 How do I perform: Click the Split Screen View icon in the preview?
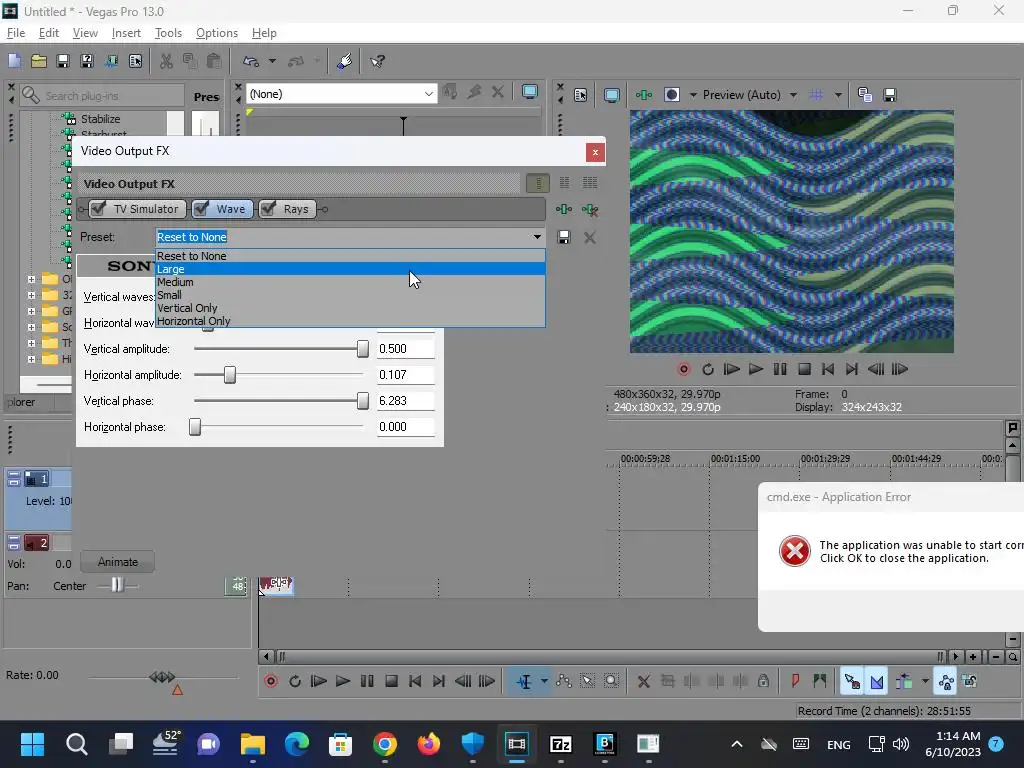click(x=671, y=95)
